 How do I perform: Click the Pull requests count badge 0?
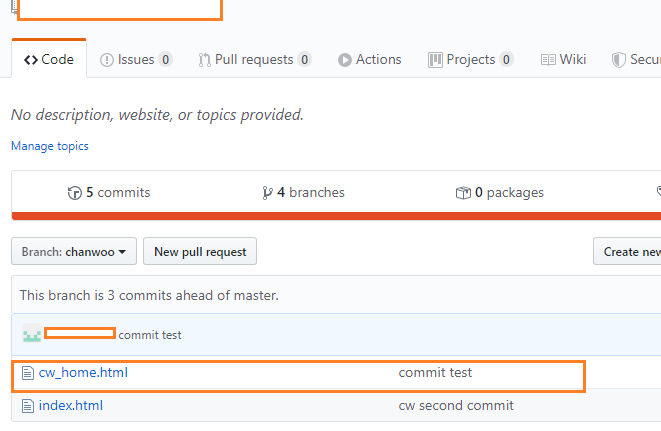(x=304, y=59)
